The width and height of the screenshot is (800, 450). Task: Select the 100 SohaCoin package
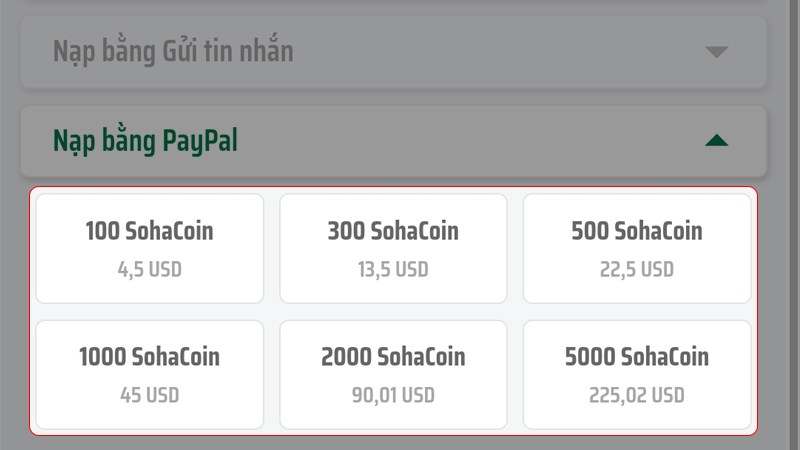149,248
